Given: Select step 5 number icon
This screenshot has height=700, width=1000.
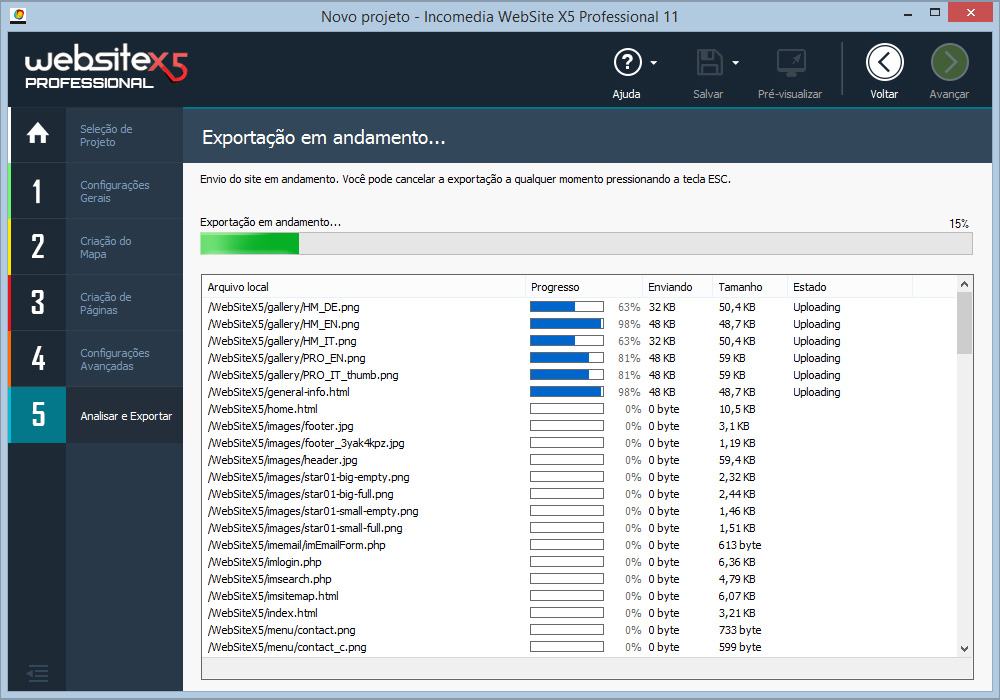Looking at the screenshot, I should point(38,414).
